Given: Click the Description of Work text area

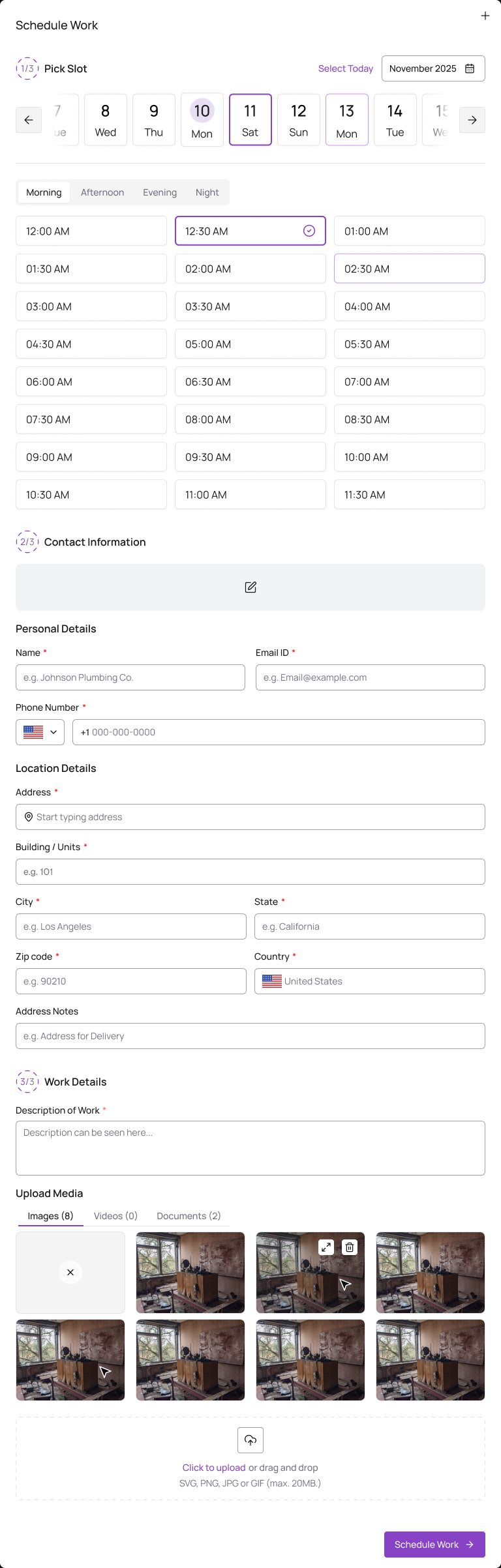Looking at the screenshot, I should click(x=250, y=1148).
